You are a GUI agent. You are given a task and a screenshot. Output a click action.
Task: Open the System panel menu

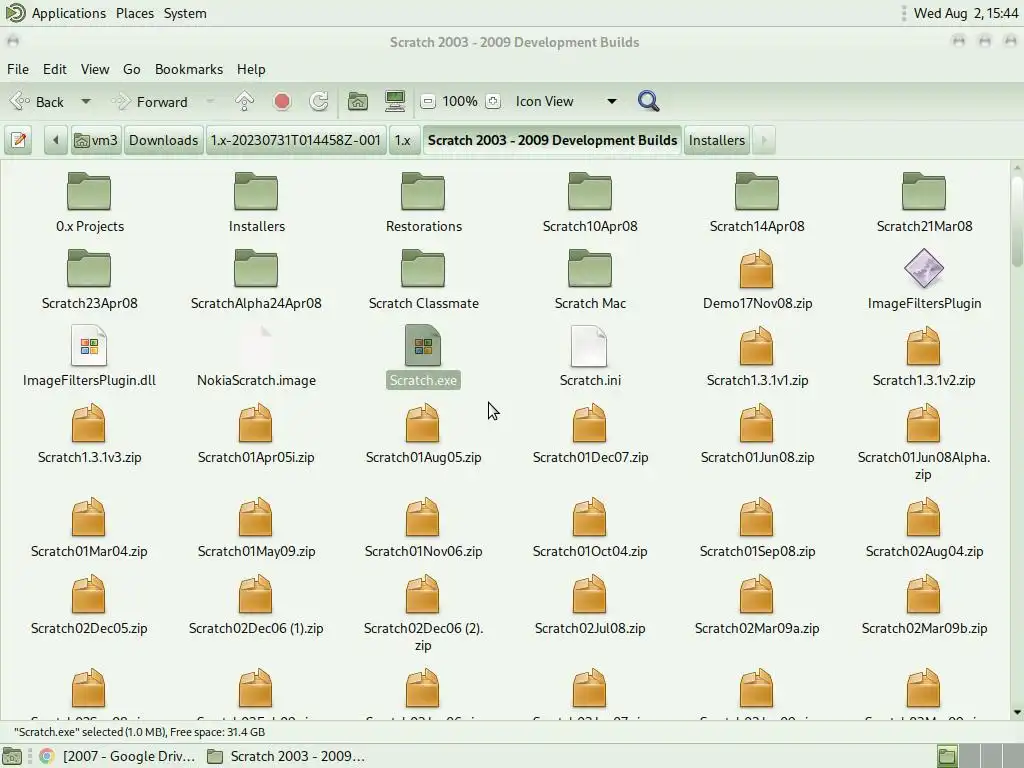point(185,13)
